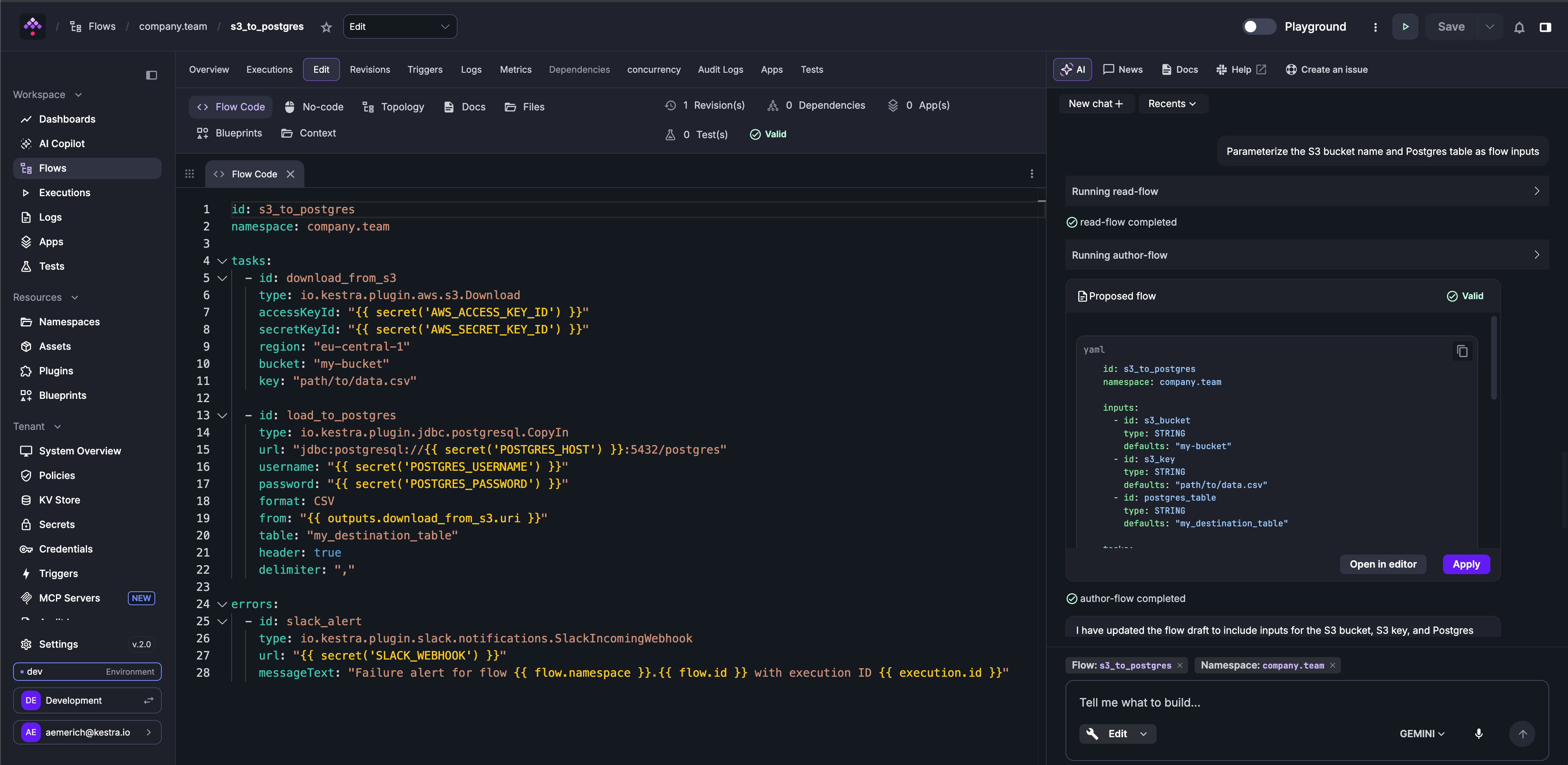The image size is (1568, 765).
Task: Switch to the Metrics tab
Action: coord(516,69)
